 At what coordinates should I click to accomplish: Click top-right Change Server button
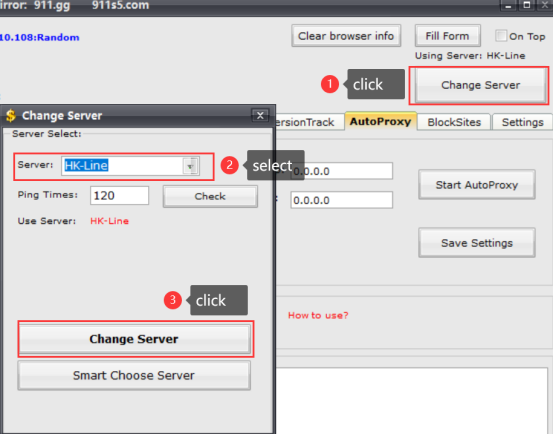[481, 85]
